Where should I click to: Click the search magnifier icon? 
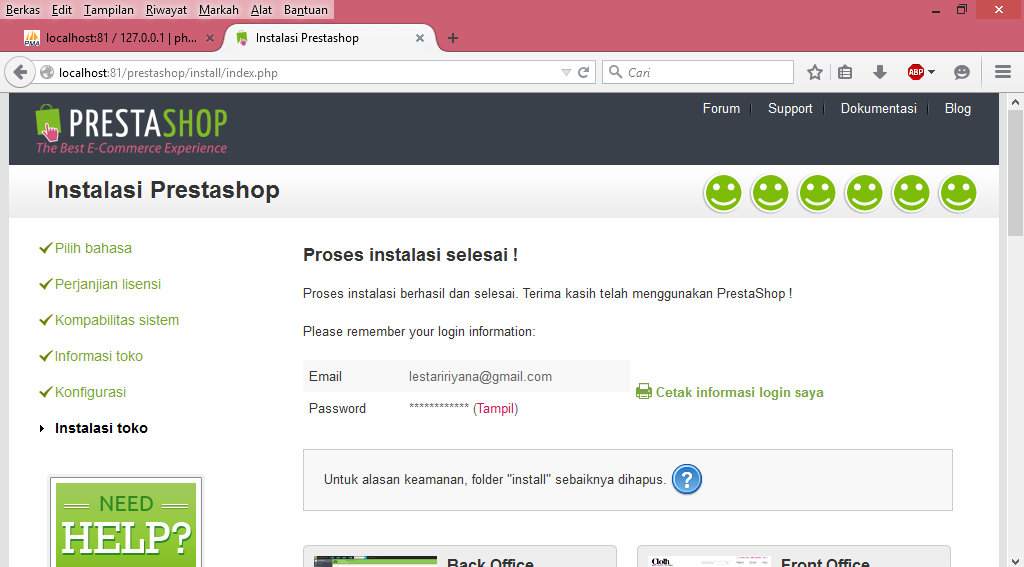[615, 72]
